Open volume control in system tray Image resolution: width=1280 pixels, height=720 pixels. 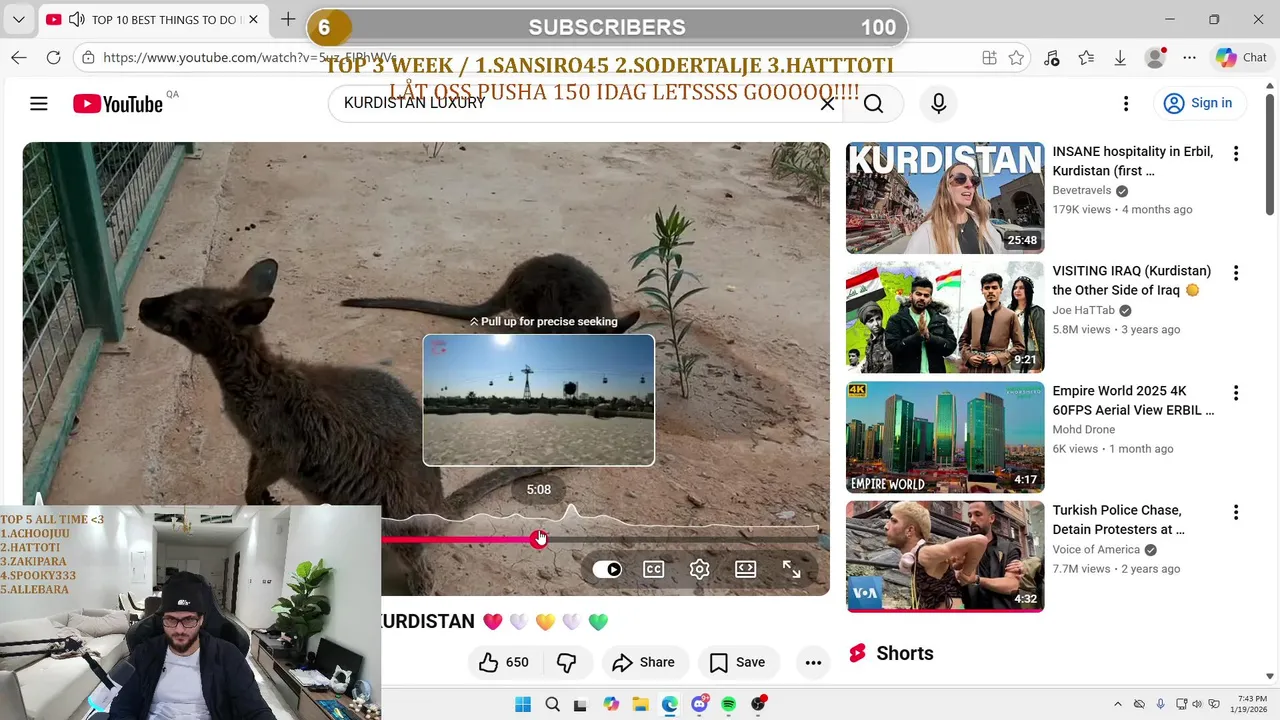1197,704
